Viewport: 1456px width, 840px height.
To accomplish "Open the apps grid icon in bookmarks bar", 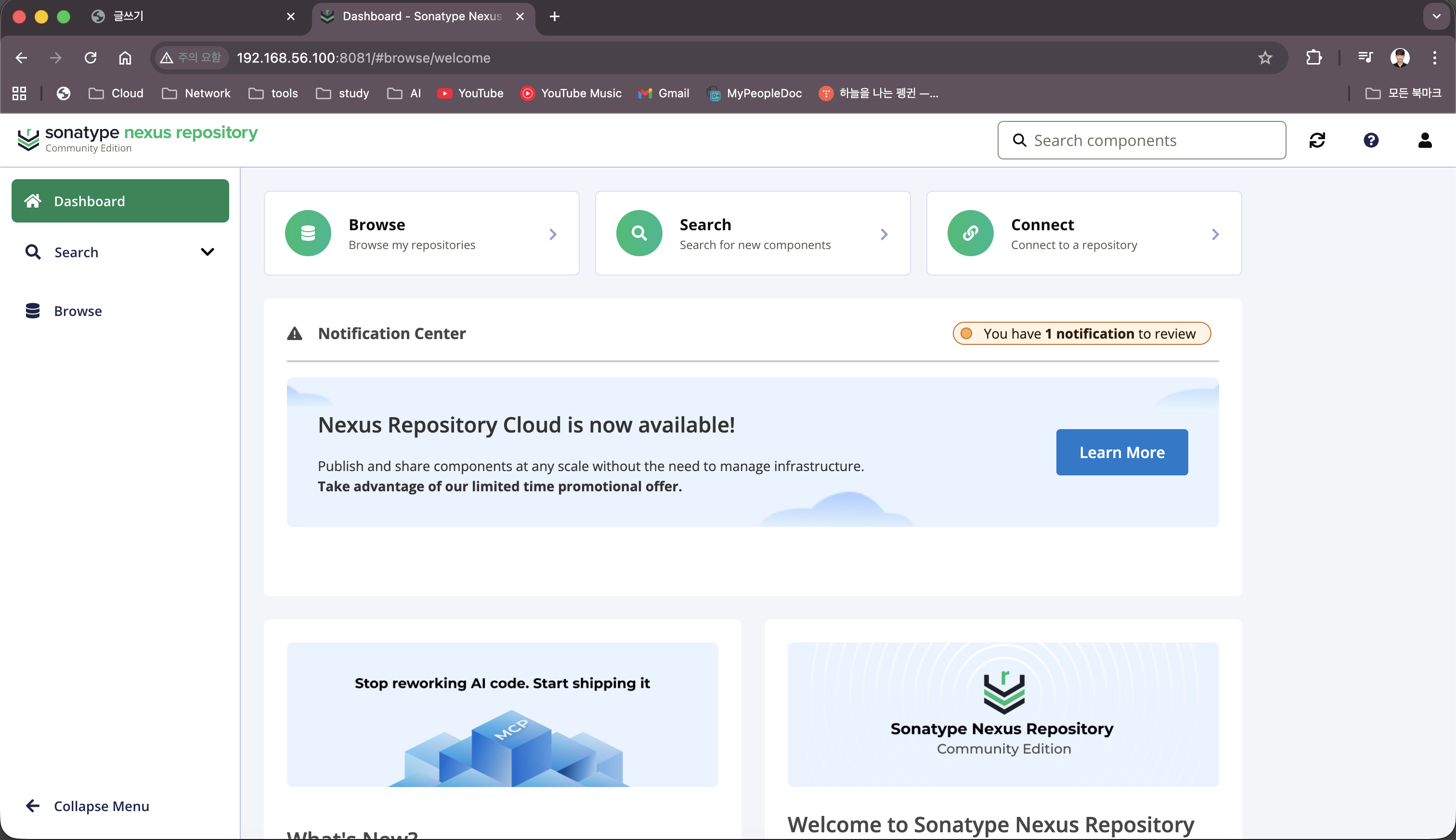I will click(20, 93).
